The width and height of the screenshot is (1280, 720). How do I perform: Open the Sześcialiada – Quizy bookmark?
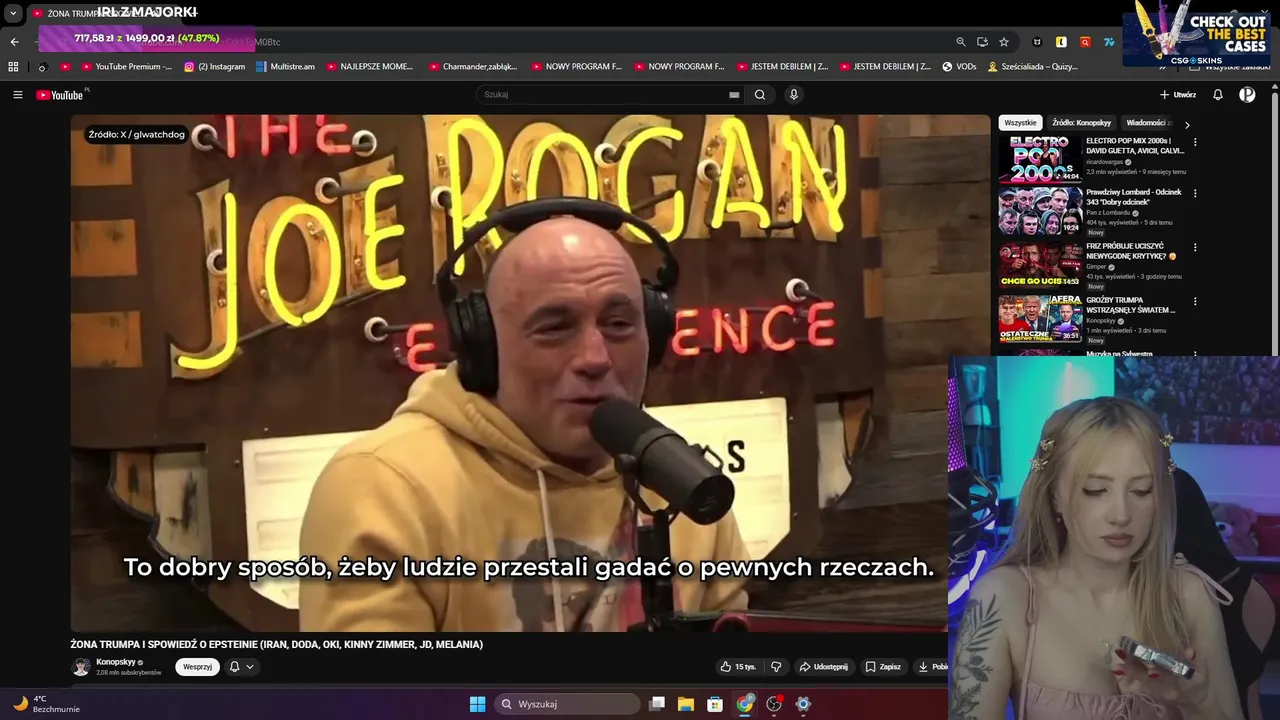[1032, 67]
